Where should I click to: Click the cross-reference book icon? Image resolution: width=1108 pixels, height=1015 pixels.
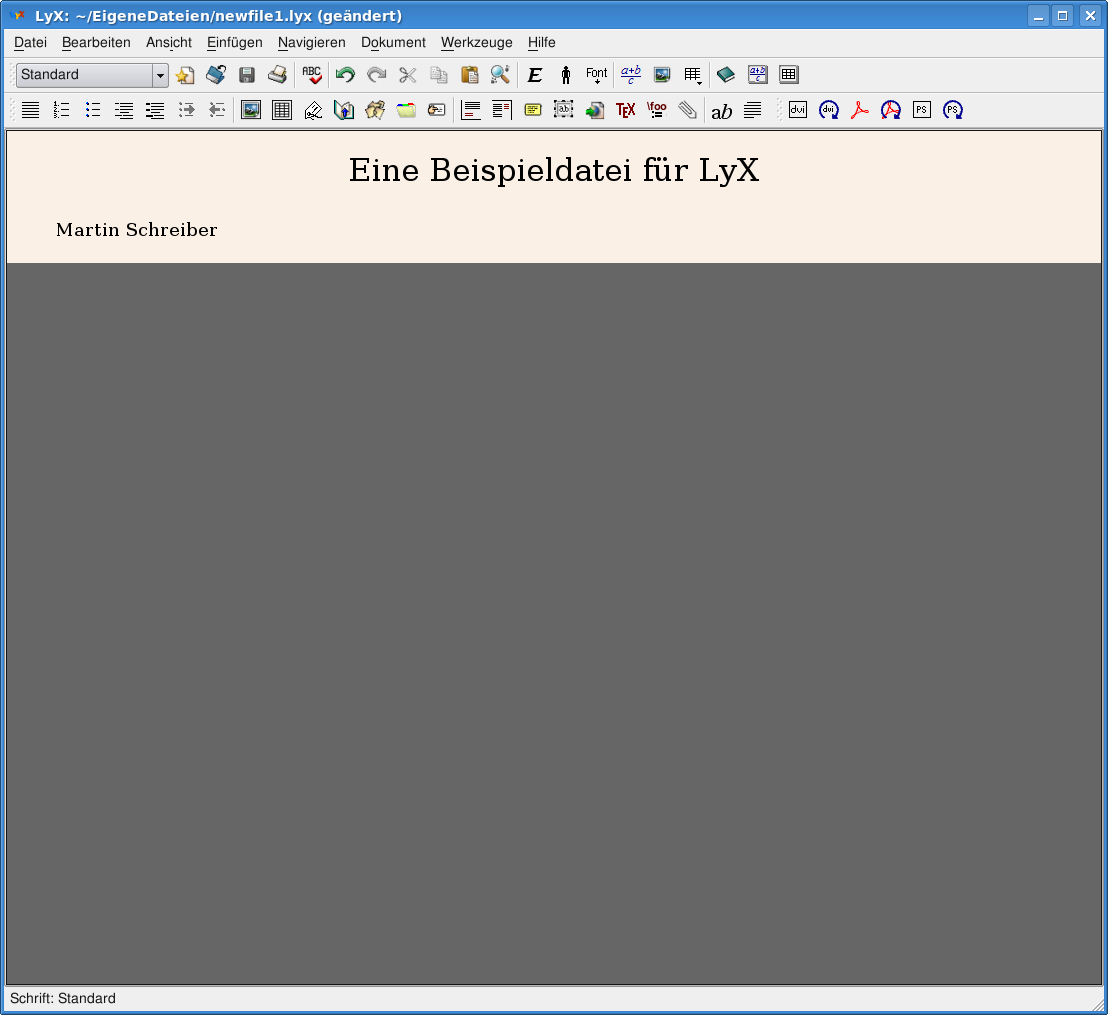click(344, 110)
